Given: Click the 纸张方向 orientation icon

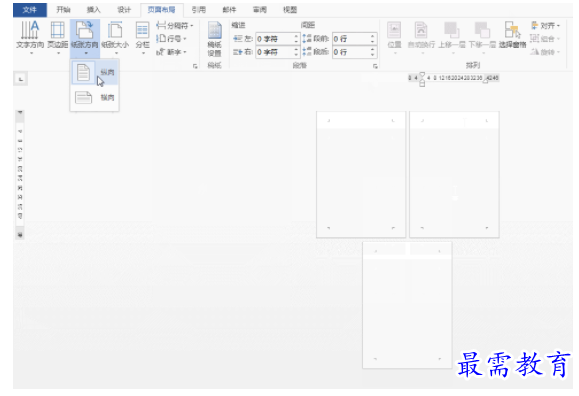Looking at the screenshot, I should click(85, 30).
